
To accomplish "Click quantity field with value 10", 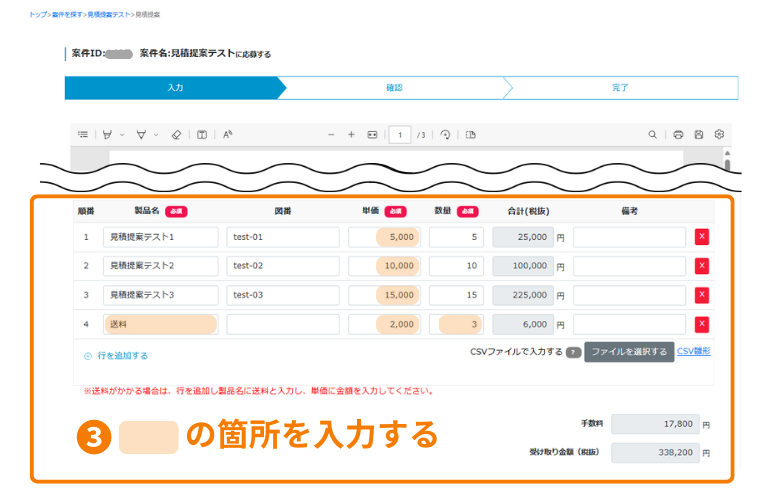I will point(456,266).
